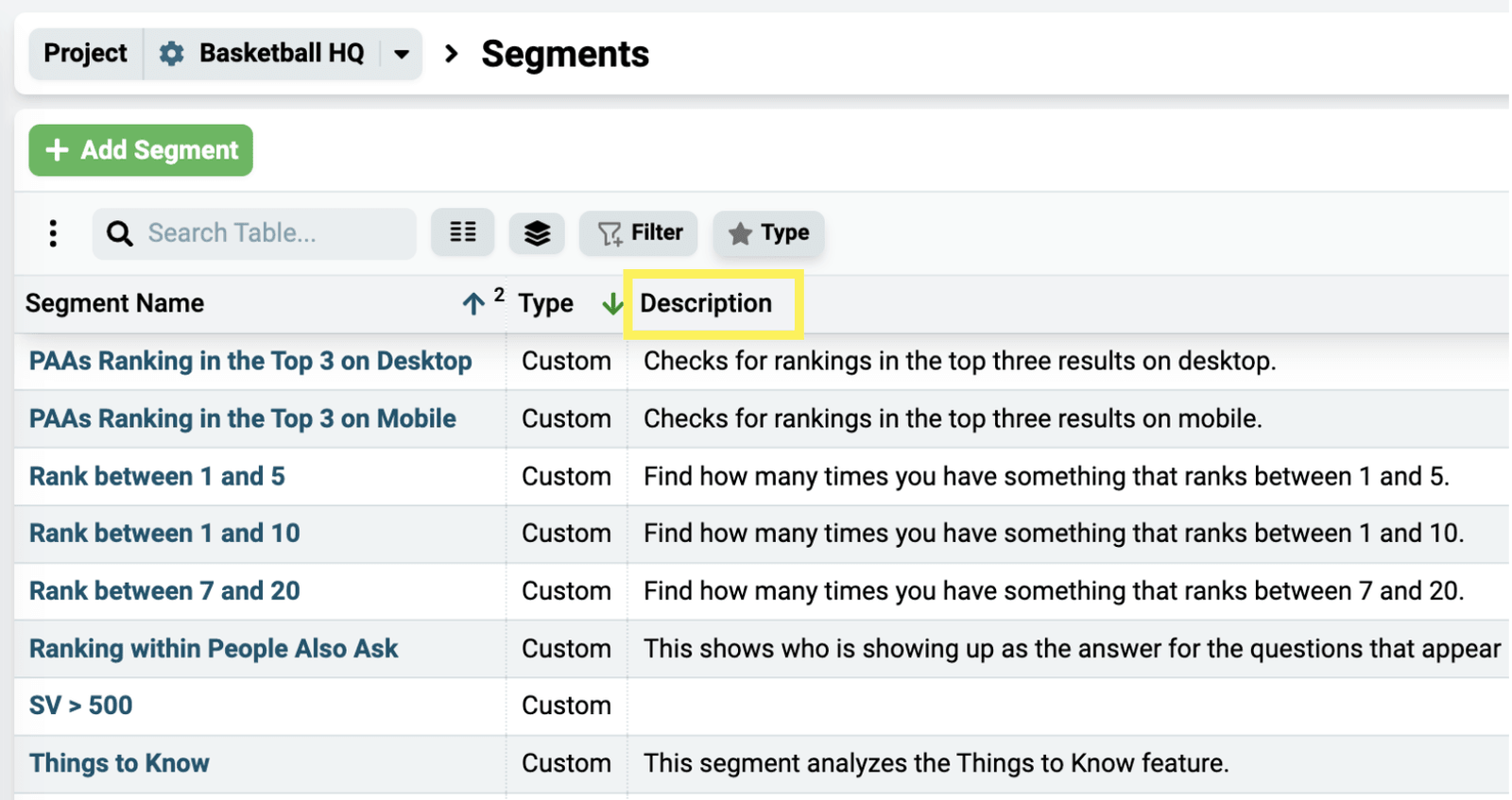The width and height of the screenshot is (1512, 800).
Task: Click the Project breadcrumb button
Action: (86, 54)
